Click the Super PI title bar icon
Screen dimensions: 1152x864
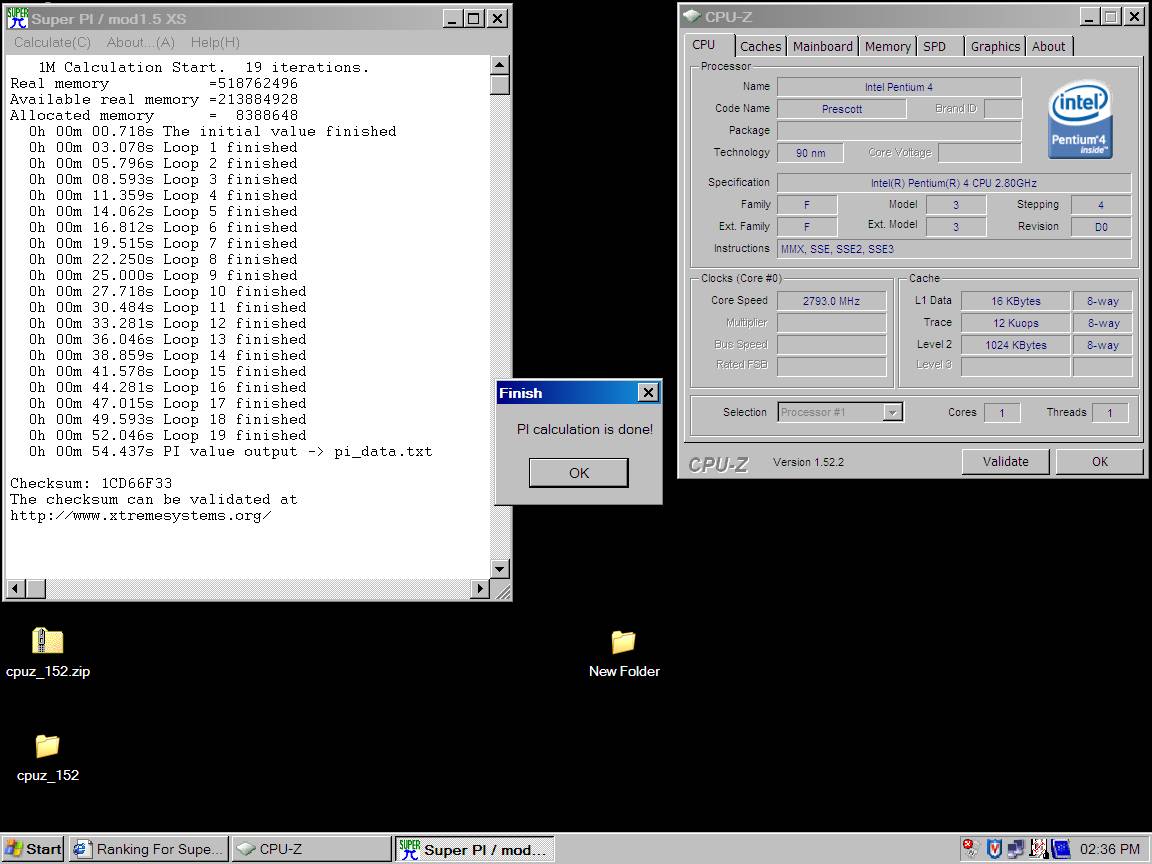click(17, 18)
